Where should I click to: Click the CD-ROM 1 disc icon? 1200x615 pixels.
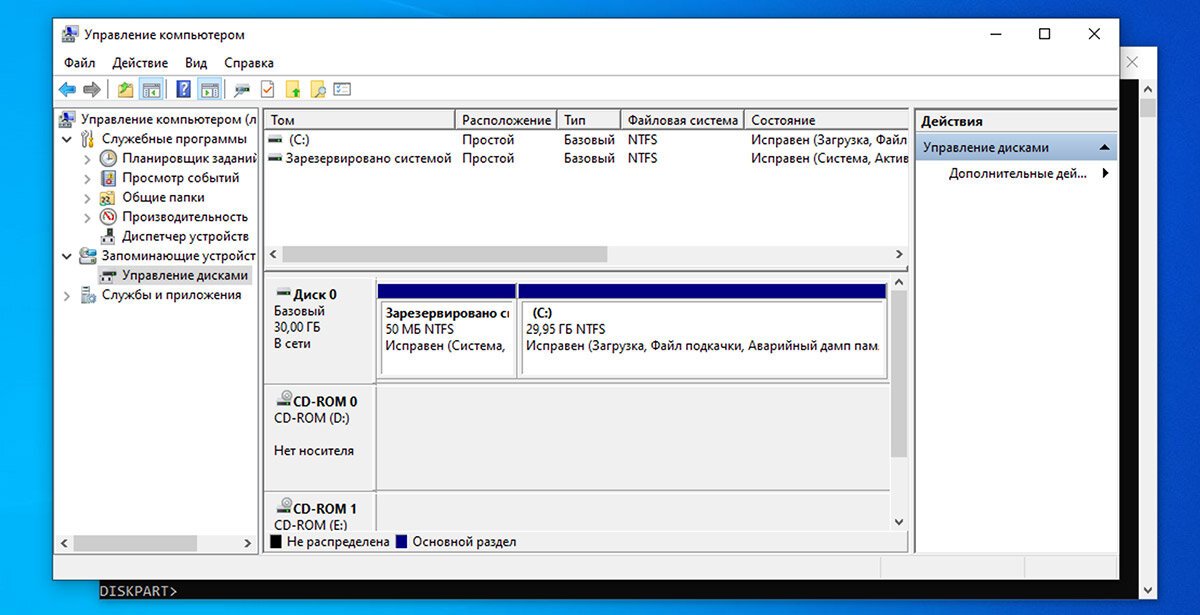pos(284,508)
